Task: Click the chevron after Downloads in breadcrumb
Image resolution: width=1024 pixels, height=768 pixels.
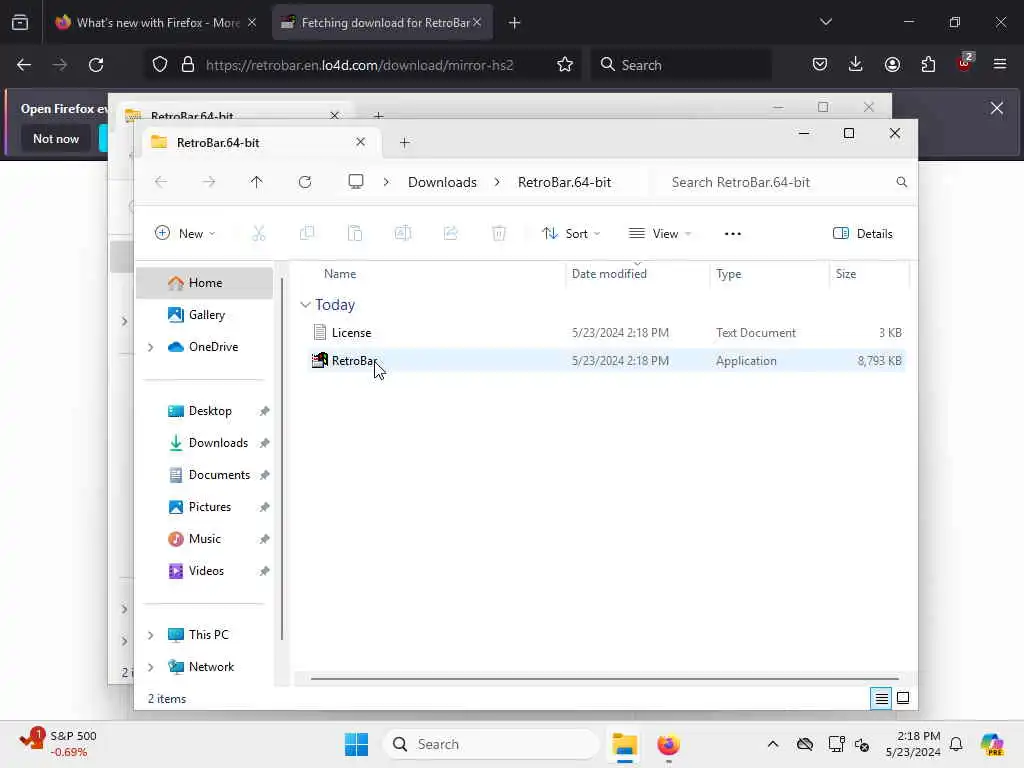Action: tap(497, 182)
